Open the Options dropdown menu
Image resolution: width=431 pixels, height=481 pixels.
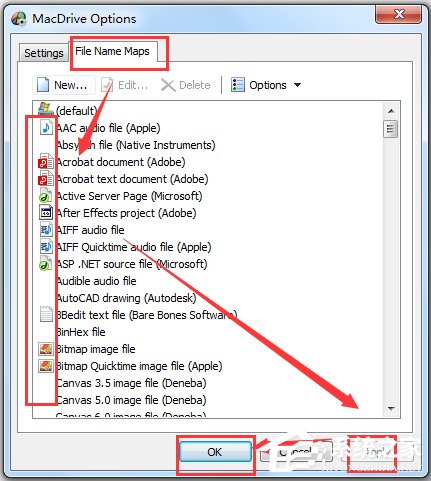[266, 85]
